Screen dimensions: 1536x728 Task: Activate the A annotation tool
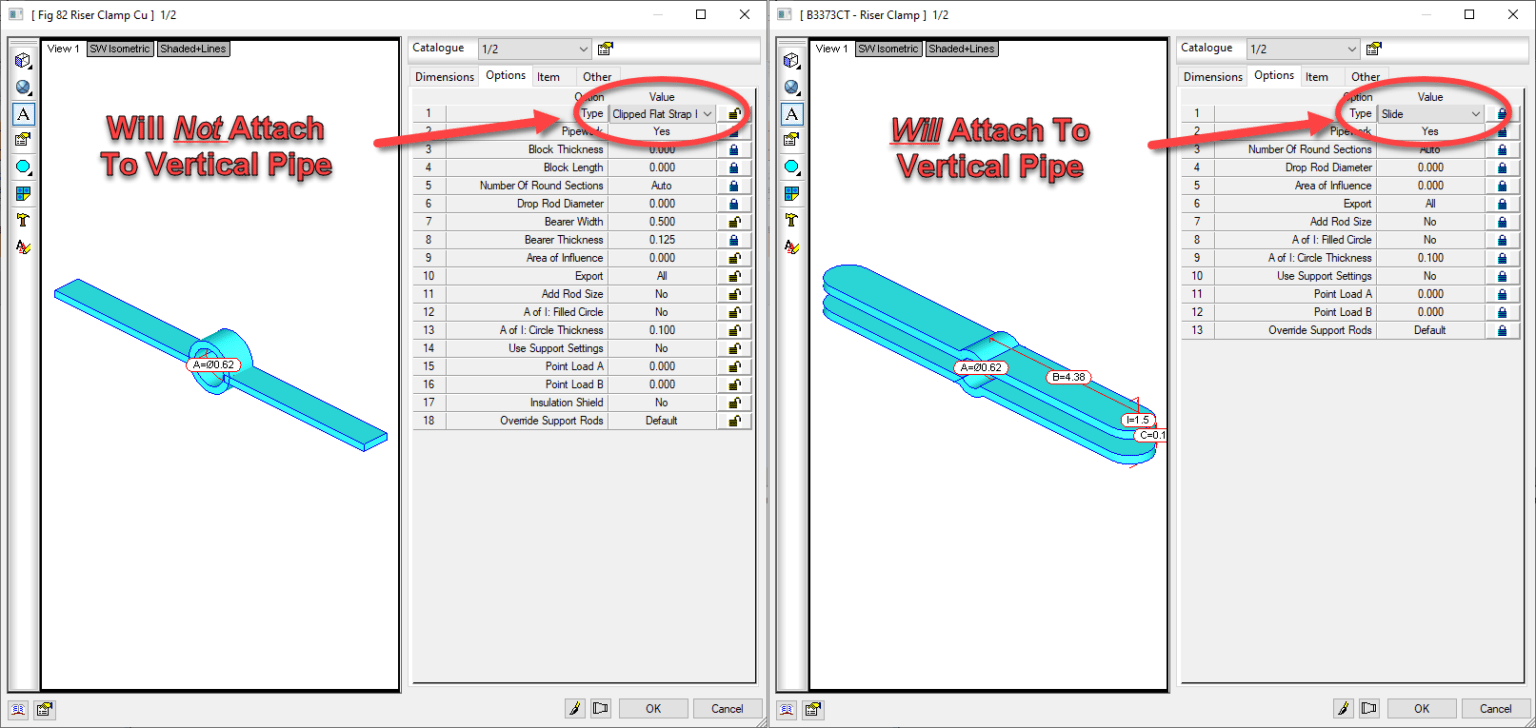tap(22, 114)
